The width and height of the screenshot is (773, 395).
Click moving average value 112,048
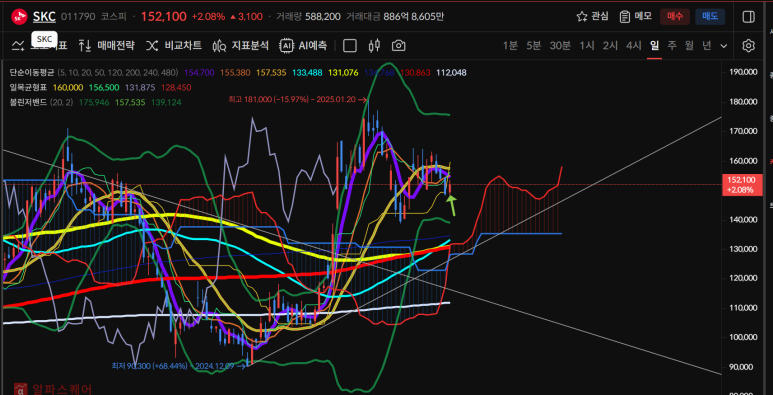(x=451, y=72)
